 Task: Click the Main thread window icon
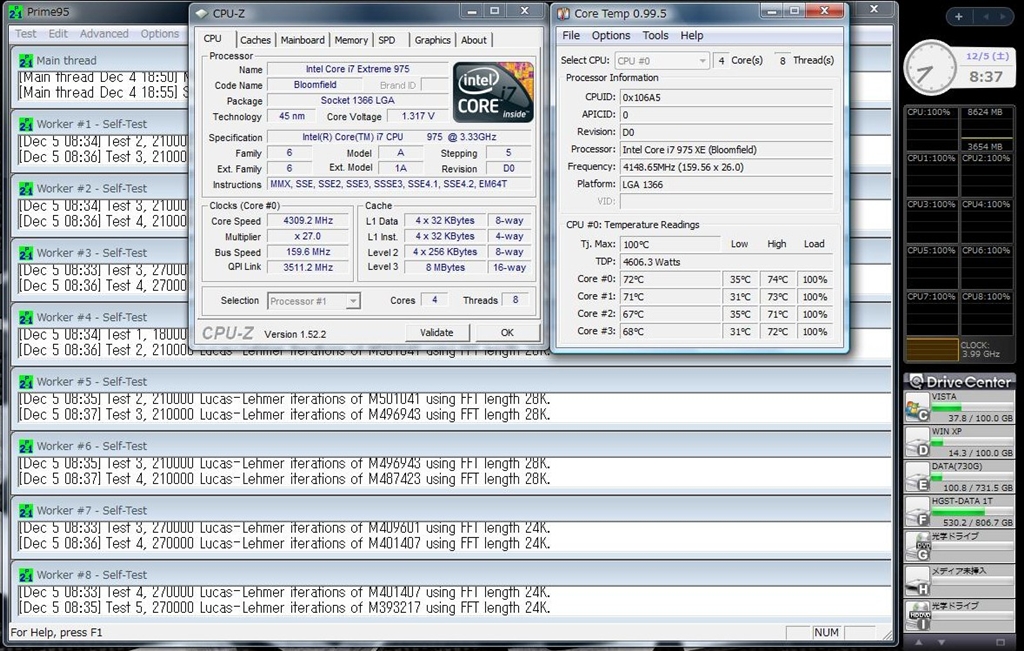(26, 60)
